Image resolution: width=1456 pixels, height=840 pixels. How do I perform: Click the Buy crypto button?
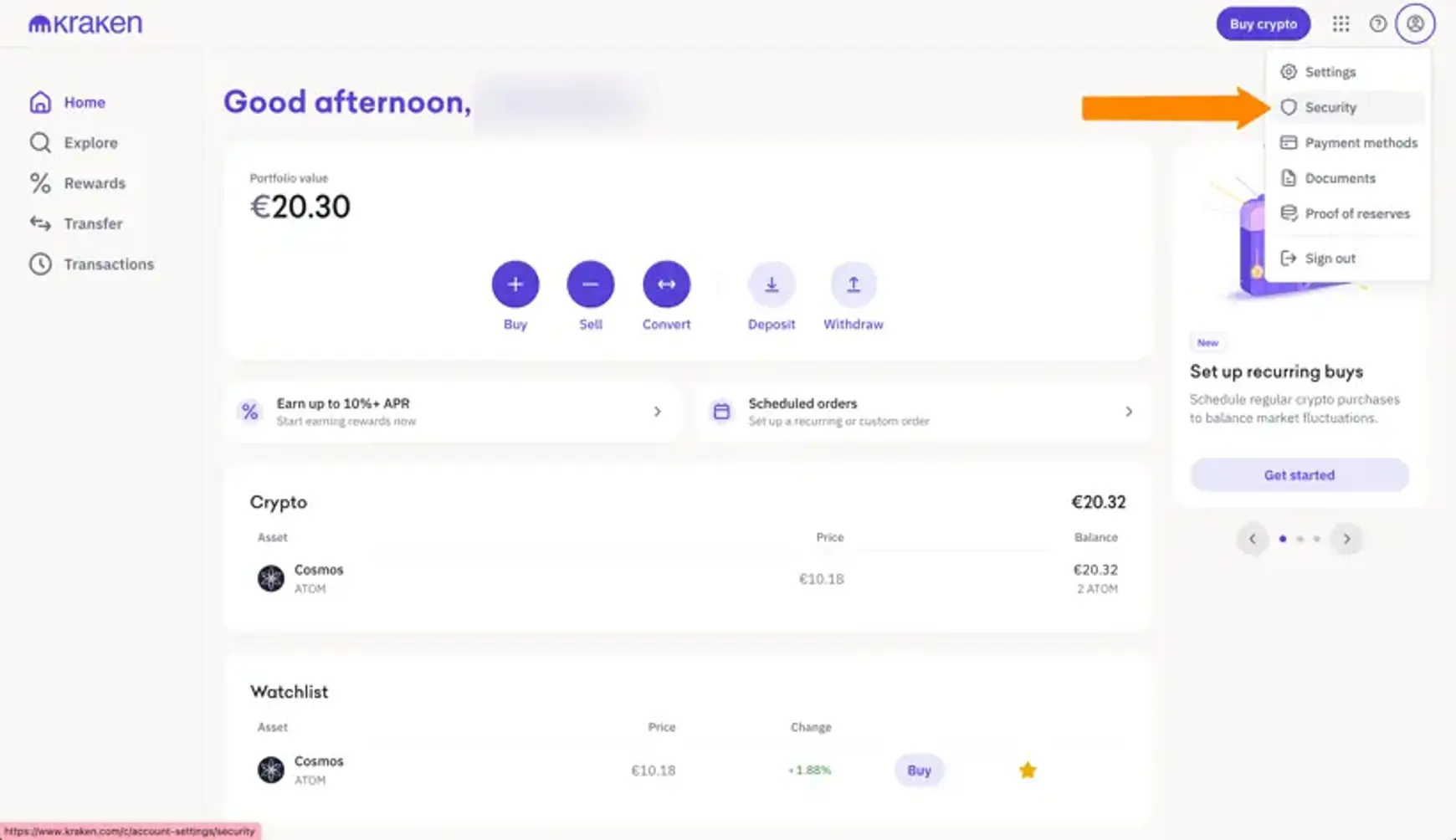(1264, 23)
